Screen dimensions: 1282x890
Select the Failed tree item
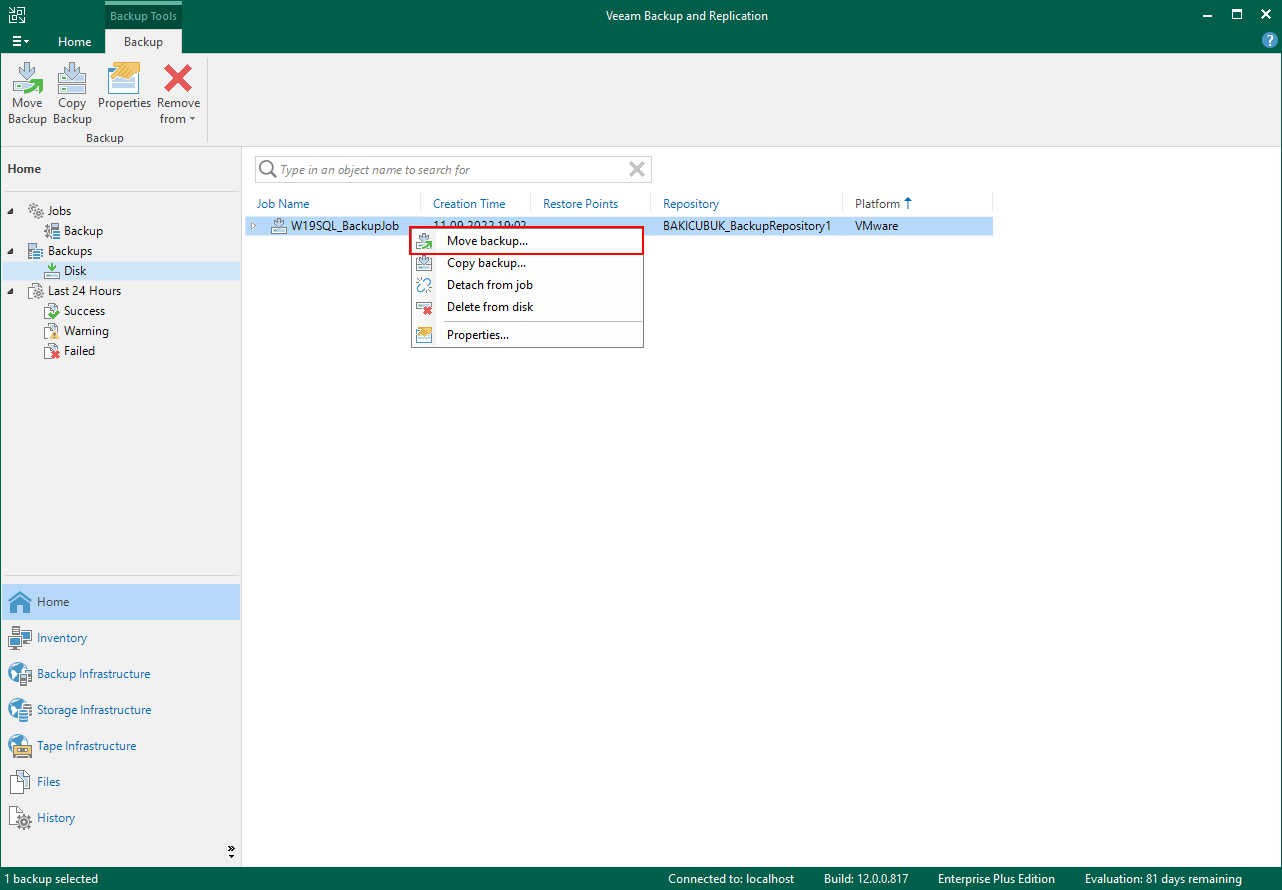pos(79,351)
